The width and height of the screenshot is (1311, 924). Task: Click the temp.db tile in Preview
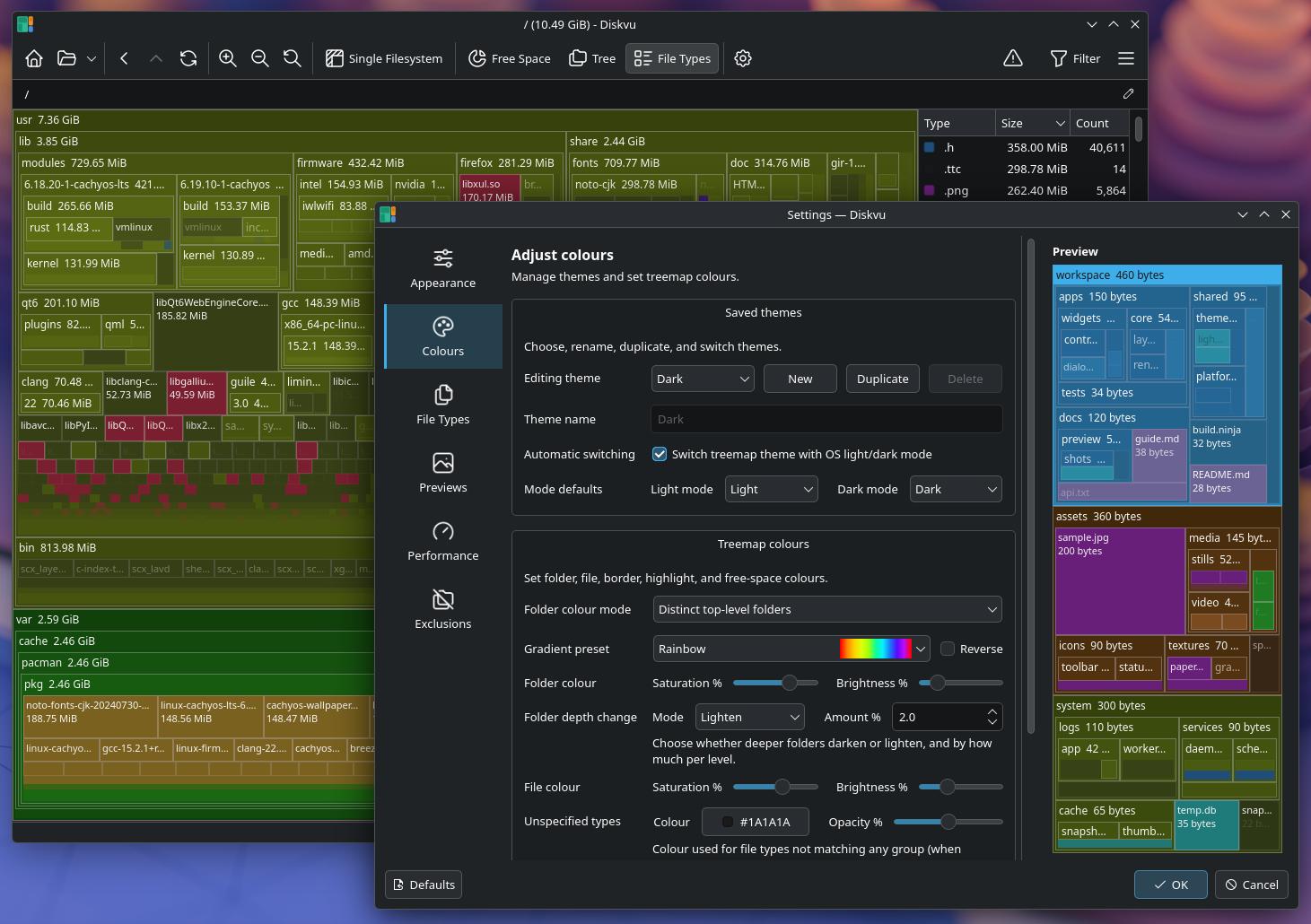(x=1206, y=825)
